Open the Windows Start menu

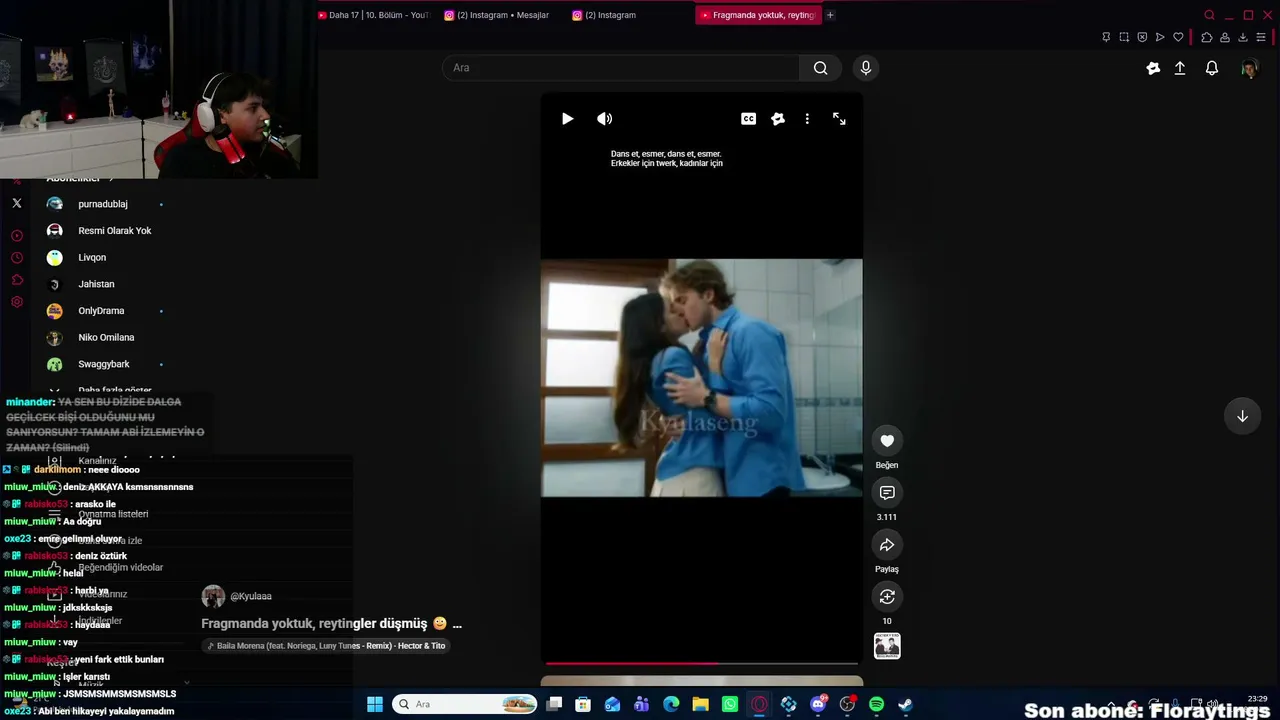tap(375, 704)
